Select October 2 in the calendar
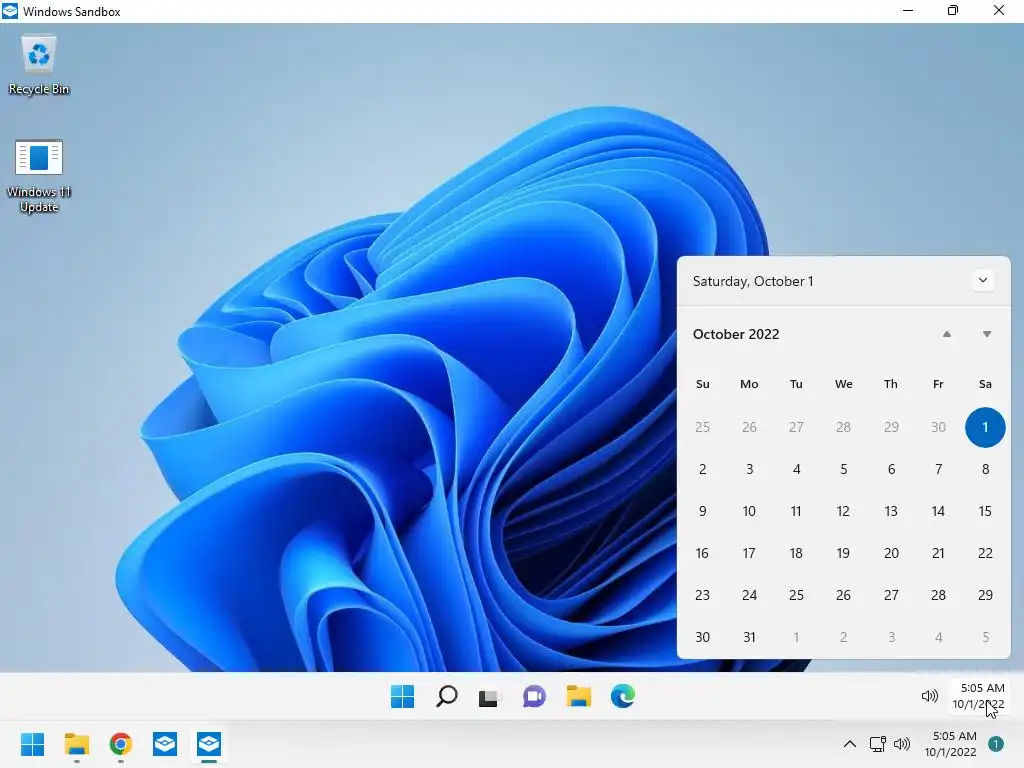Viewport: 1024px width, 768px height. pyautogui.click(x=703, y=469)
